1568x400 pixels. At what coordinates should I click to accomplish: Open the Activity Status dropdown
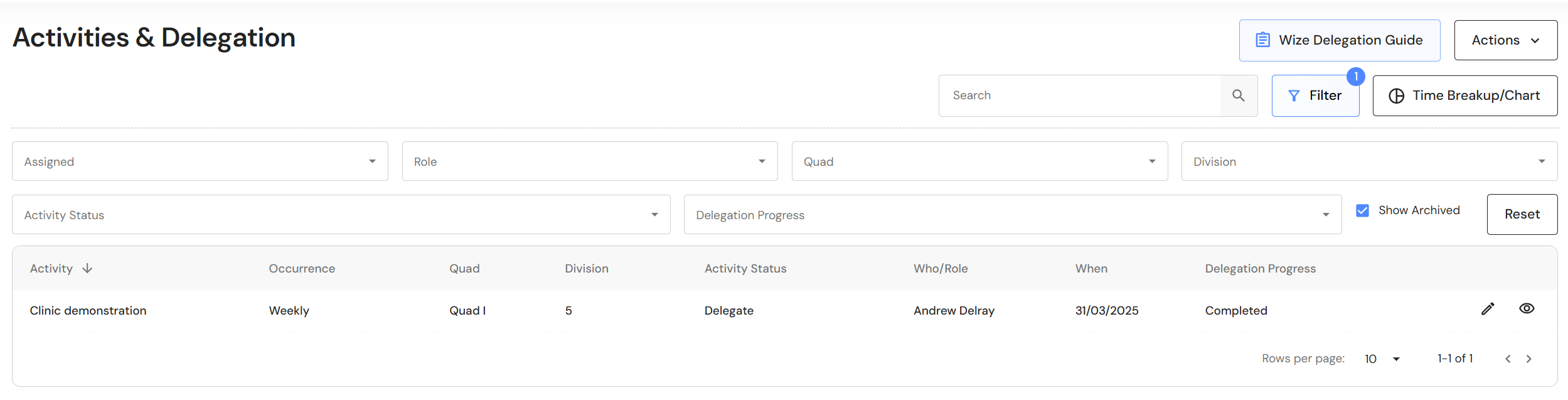coord(341,215)
